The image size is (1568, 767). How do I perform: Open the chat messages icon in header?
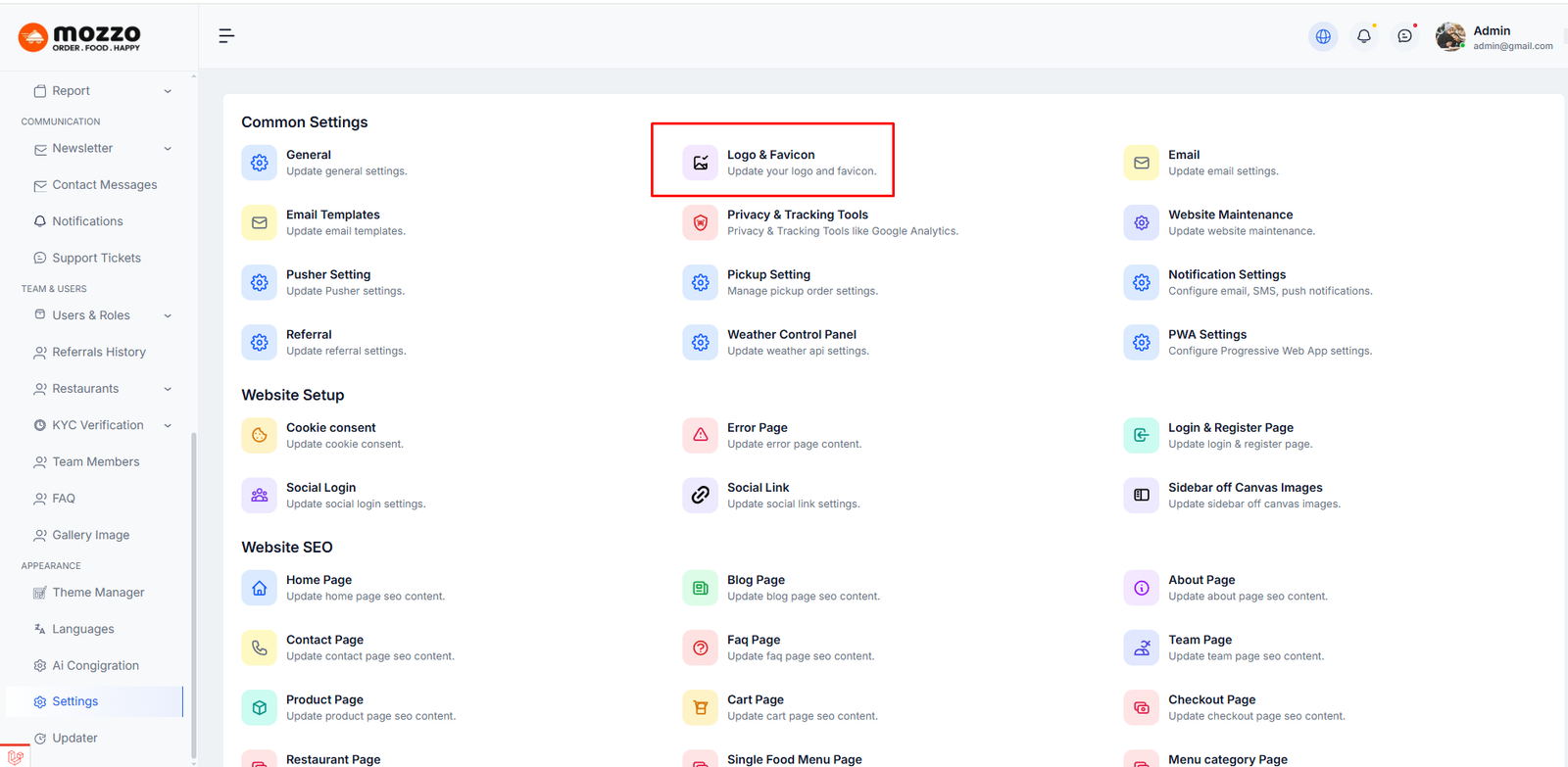click(1405, 36)
